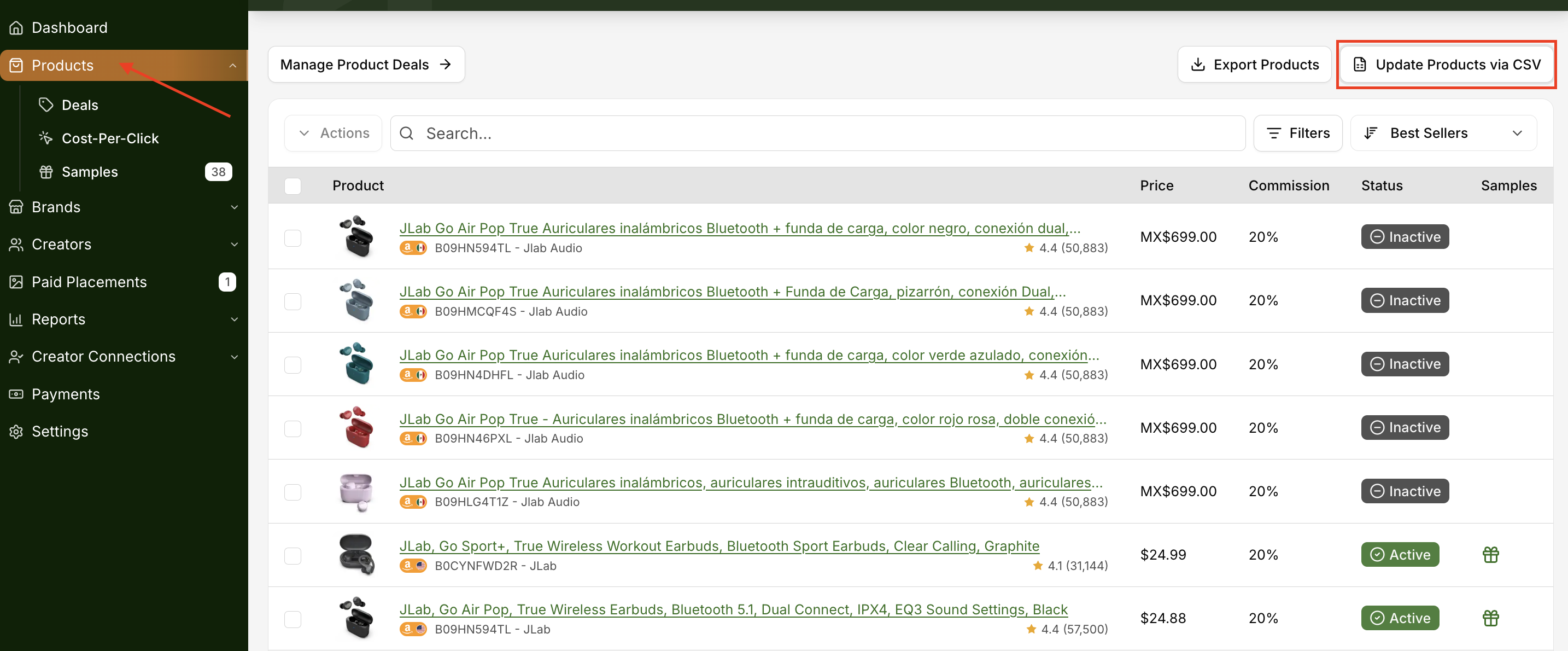Open the Go Sport+ Graphite product link
The image size is (1568, 651).
[x=719, y=547]
